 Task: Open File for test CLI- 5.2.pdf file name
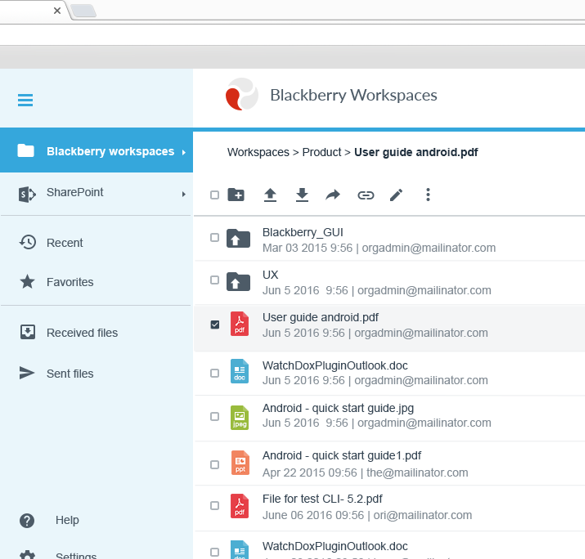(322, 499)
